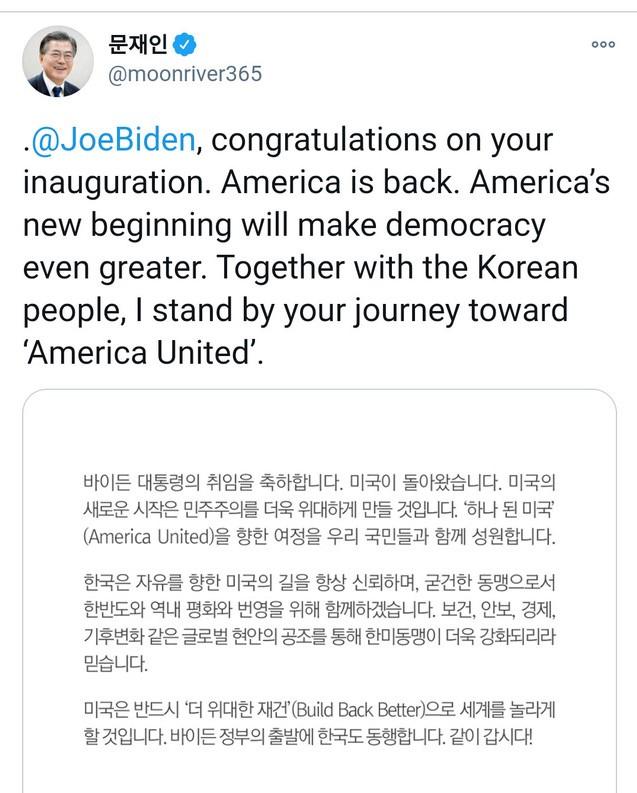
Task: Click the first Korean paragraph starting 바이든 대통령의
Action: point(318,508)
